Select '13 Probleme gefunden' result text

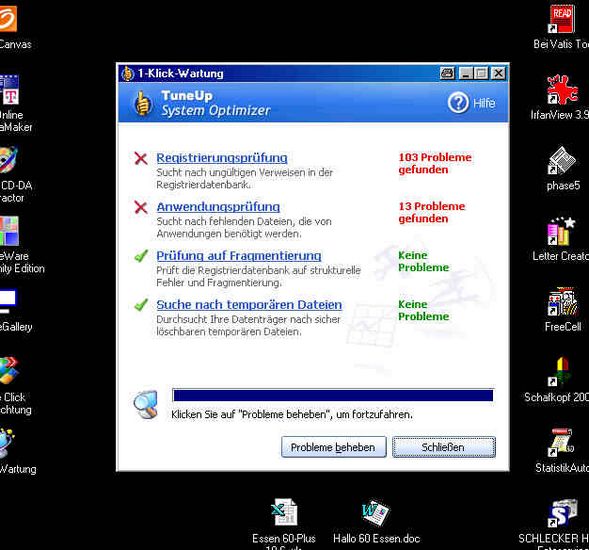pos(432,212)
